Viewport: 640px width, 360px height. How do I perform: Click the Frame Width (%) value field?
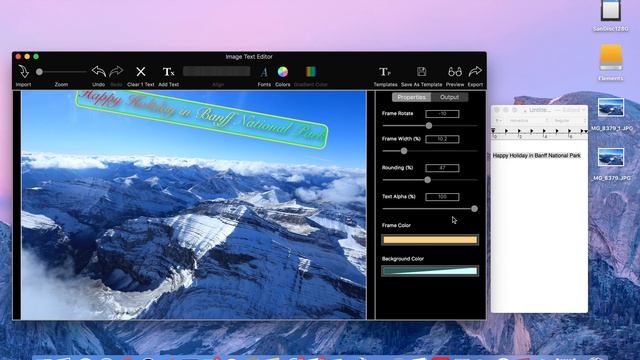pos(442,139)
